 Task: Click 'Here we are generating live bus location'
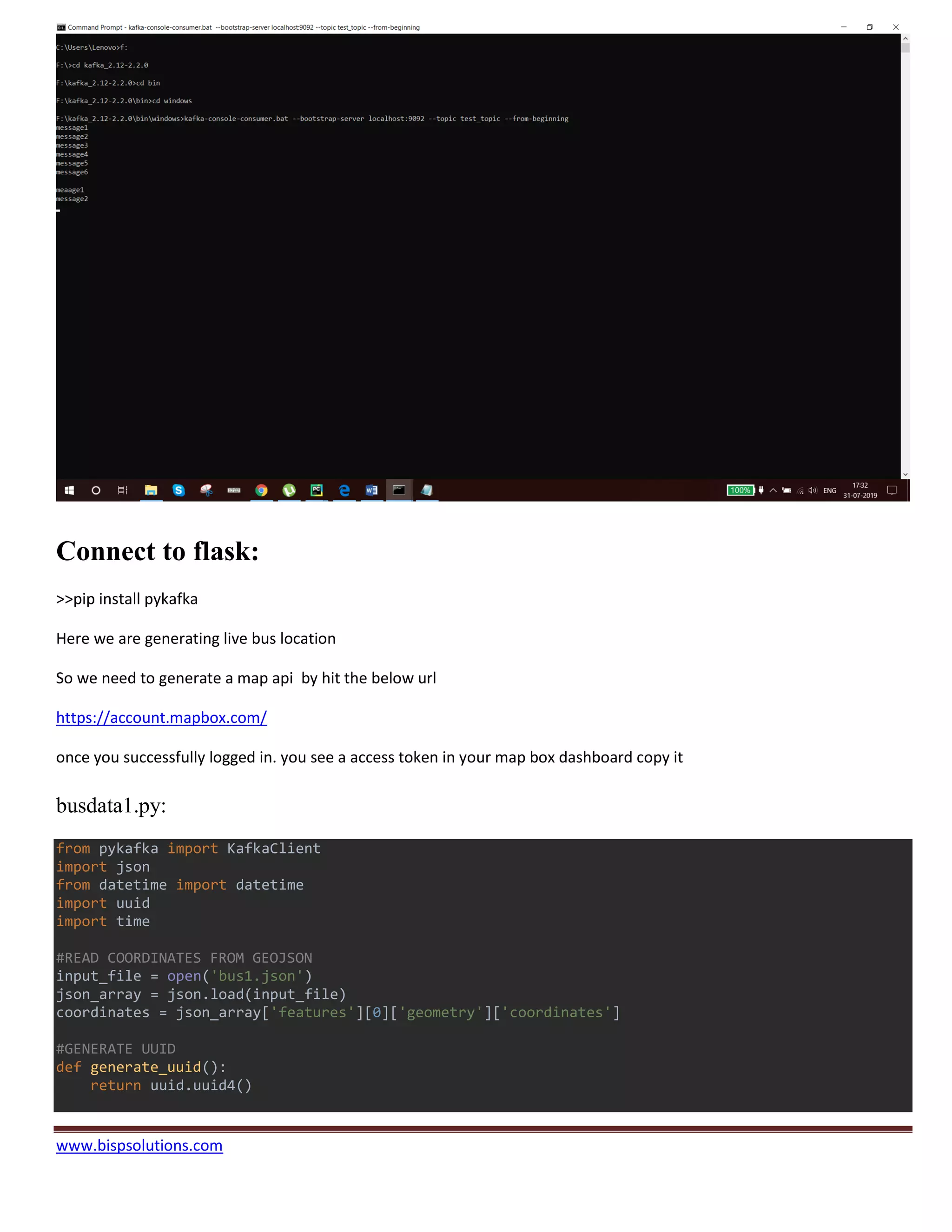(x=196, y=639)
